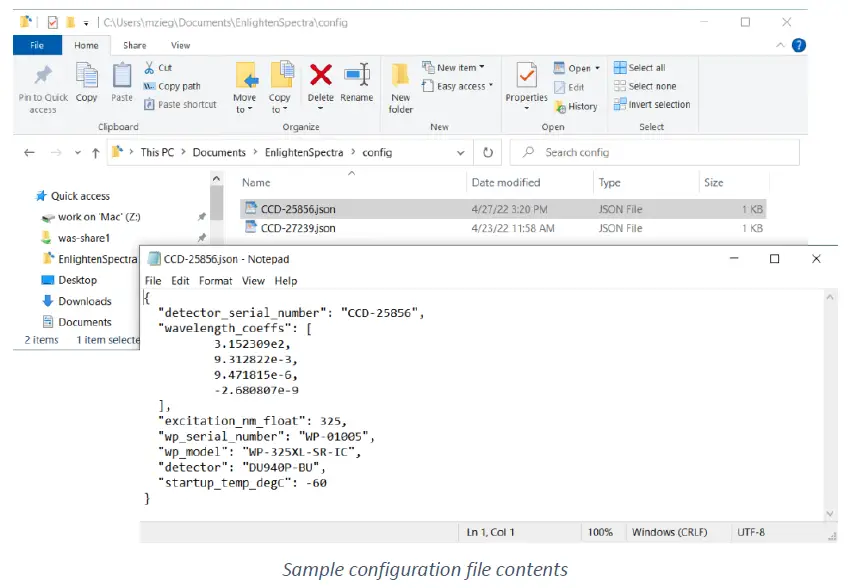Select the CCD-27239.json file
Viewport: 848px width, 588px height.
pyautogui.click(x=298, y=228)
